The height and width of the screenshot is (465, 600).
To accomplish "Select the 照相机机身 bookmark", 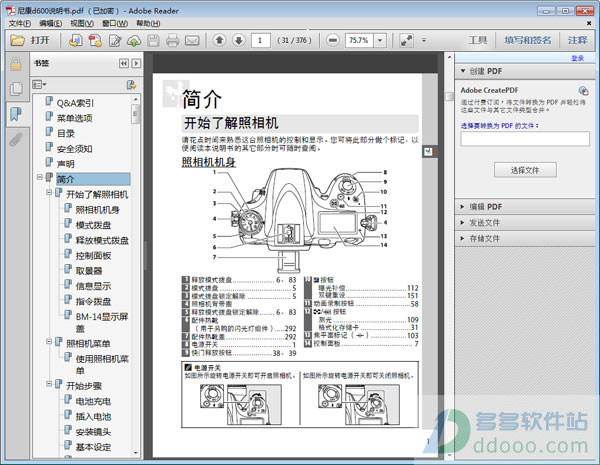I will 98,210.
